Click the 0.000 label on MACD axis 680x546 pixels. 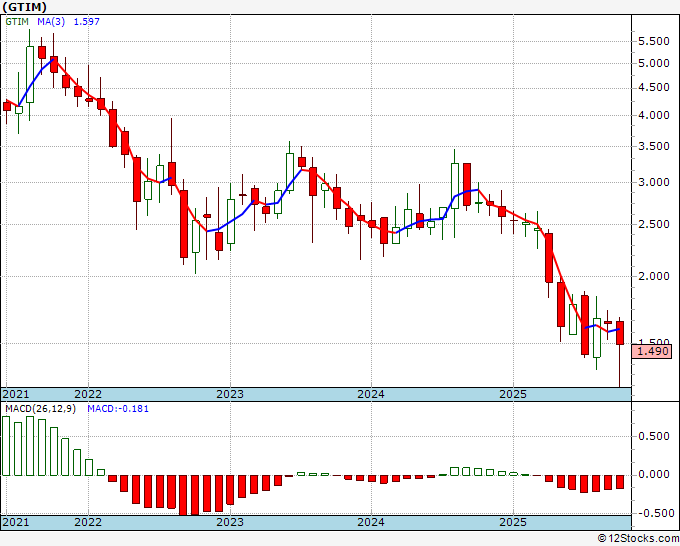(654, 475)
